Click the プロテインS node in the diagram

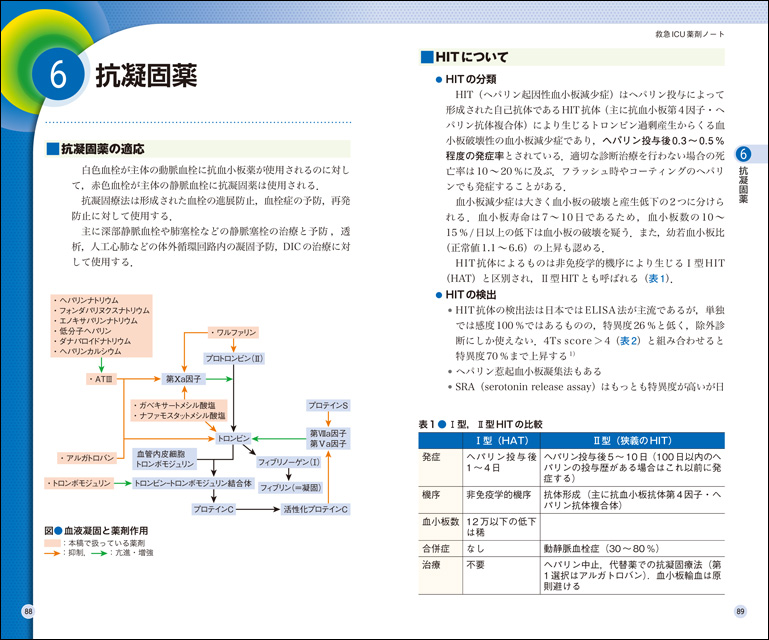(x=328, y=405)
